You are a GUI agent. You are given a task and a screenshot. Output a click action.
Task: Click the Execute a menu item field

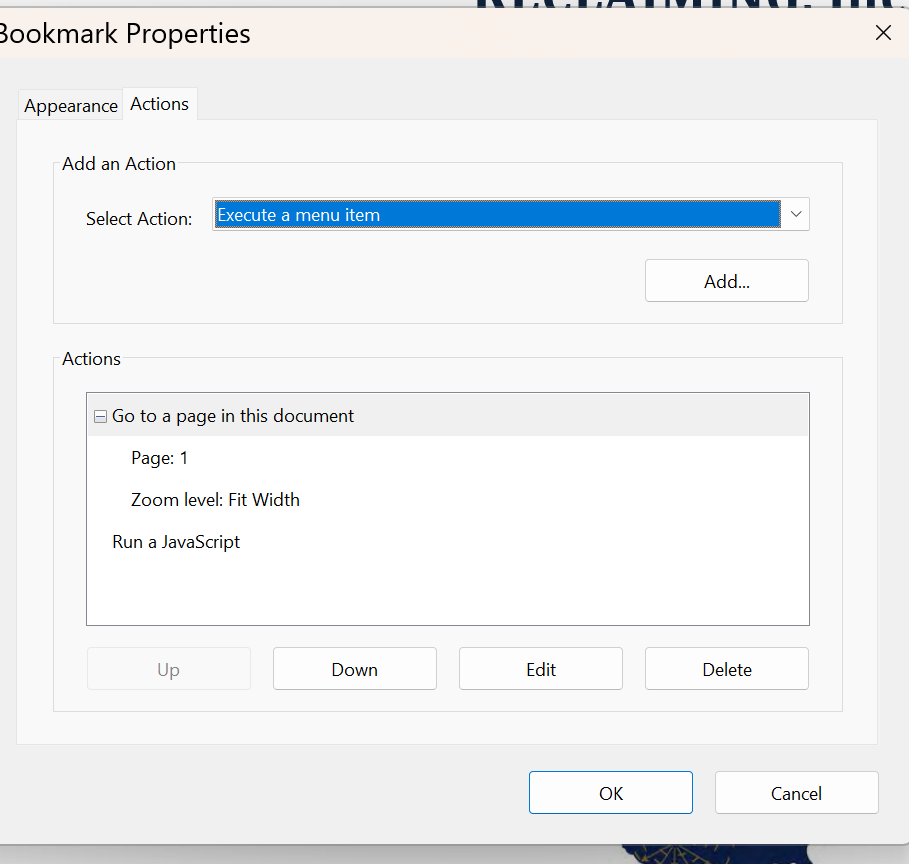[497, 214]
